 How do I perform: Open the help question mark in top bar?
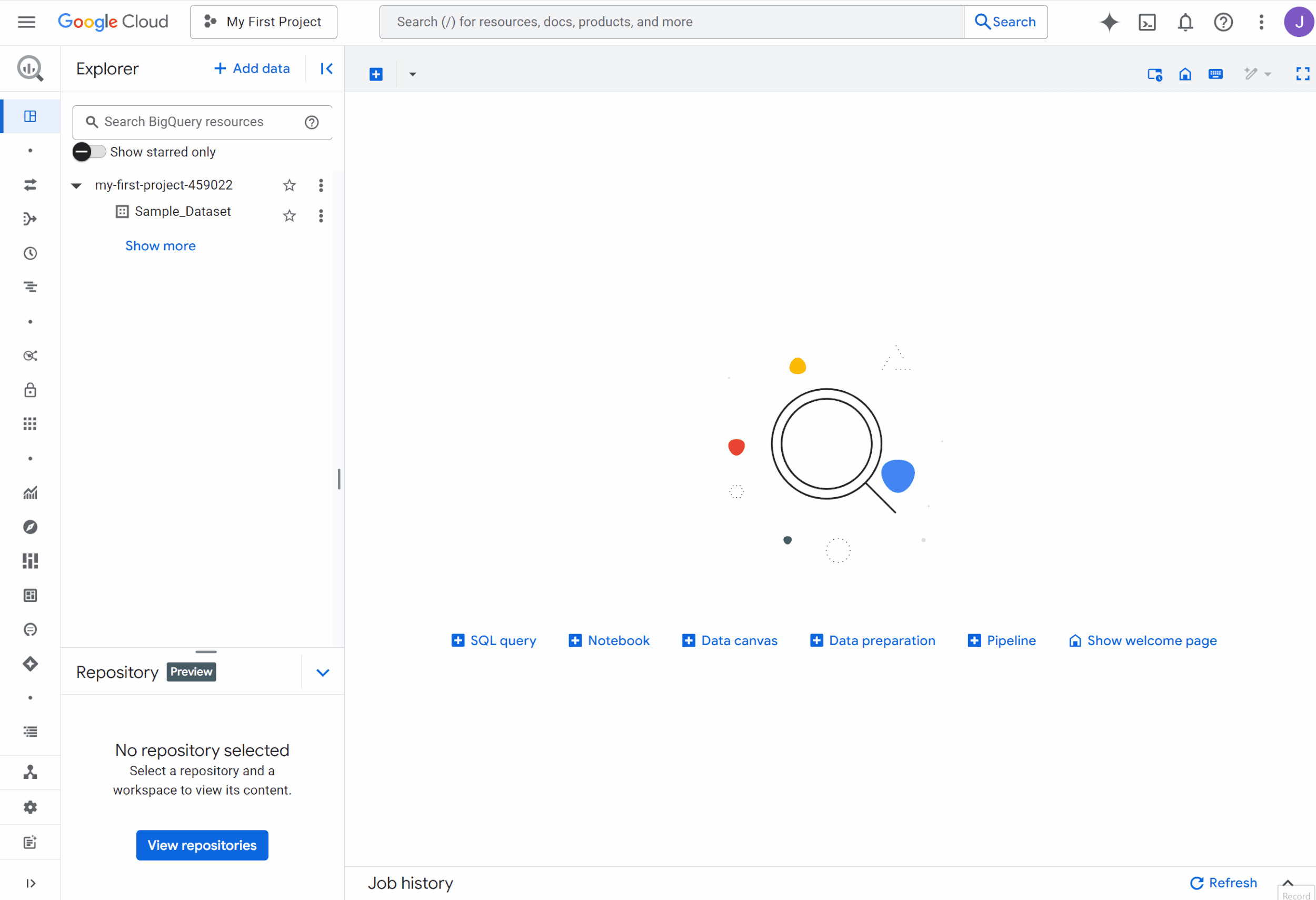coord(1223,22)
